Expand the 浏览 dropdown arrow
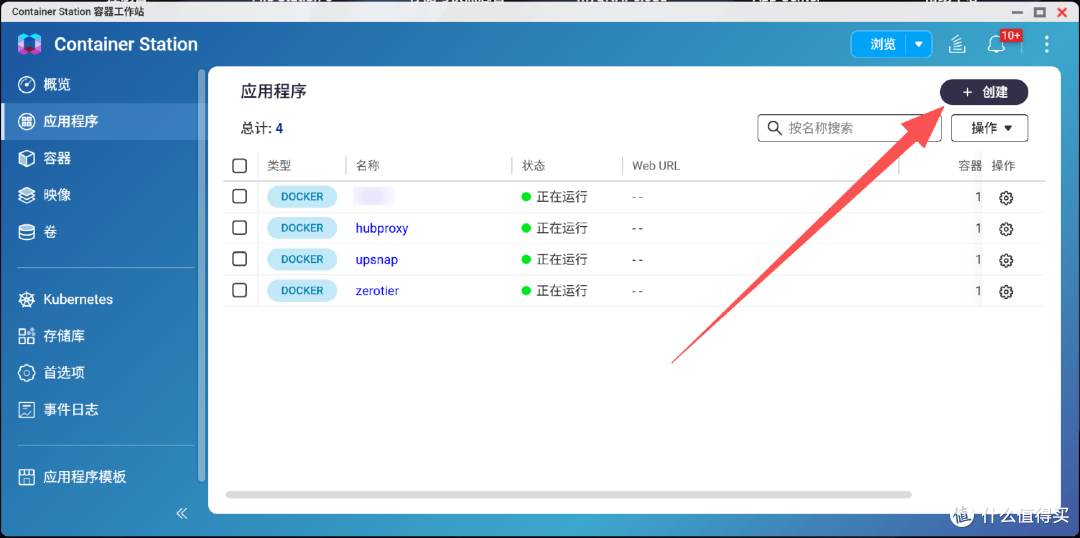 [919, 45]
